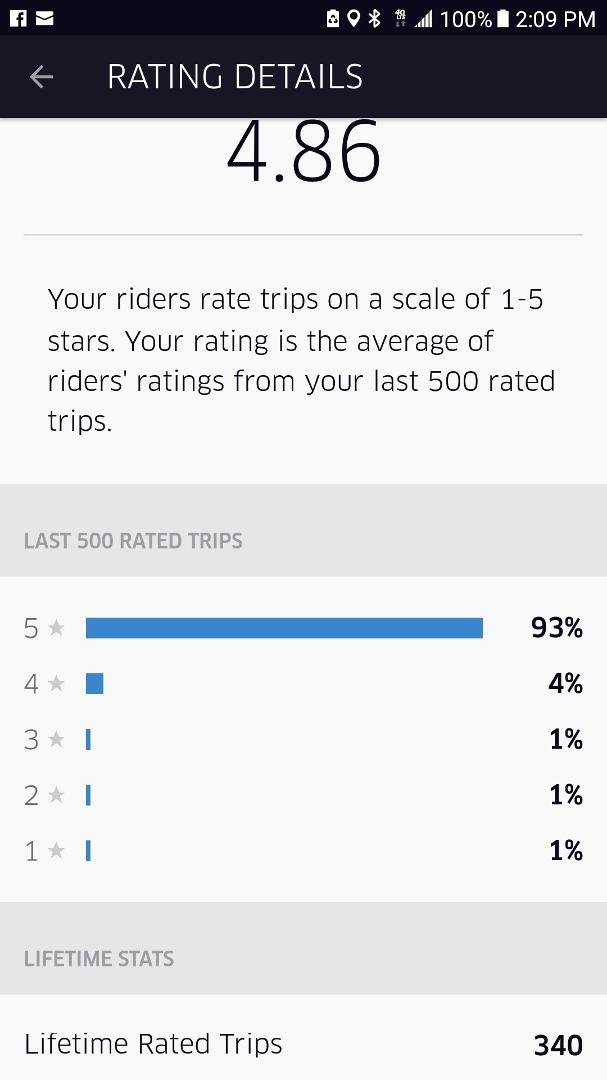Tap the 4.86 overall rating number
The height and width of the screenshot is (1080, 607).
(x=303, y=152)
